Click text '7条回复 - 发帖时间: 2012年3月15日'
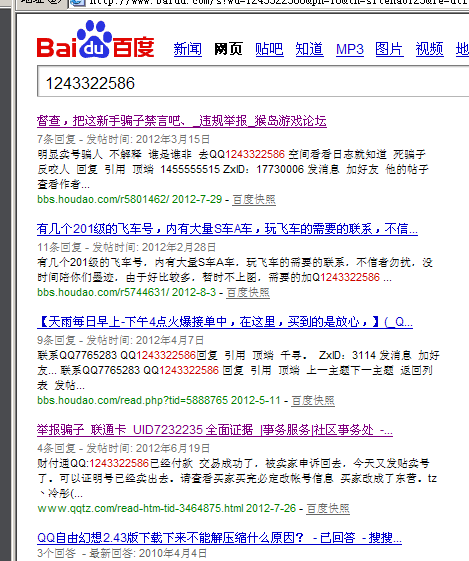This screenshot has width=469, height=561. pyautogui.click(x=123, y=139)
